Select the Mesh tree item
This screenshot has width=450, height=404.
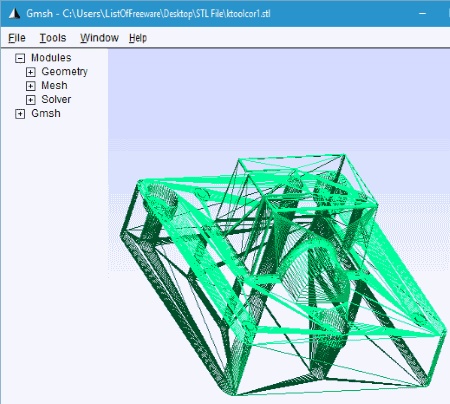(54, 86)
